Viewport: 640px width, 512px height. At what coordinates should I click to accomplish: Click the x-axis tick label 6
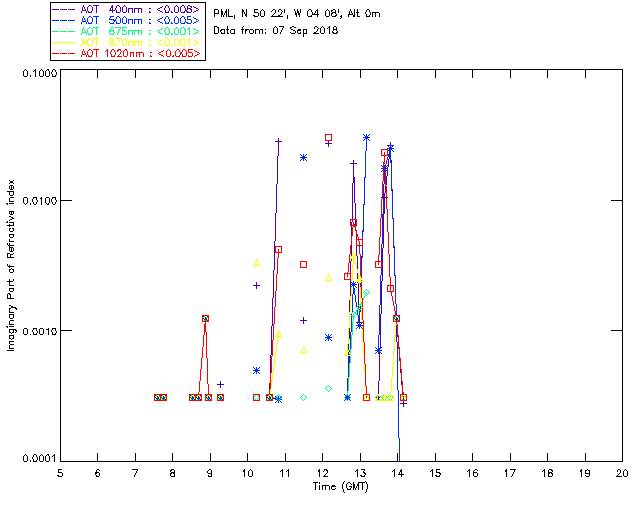98,473
